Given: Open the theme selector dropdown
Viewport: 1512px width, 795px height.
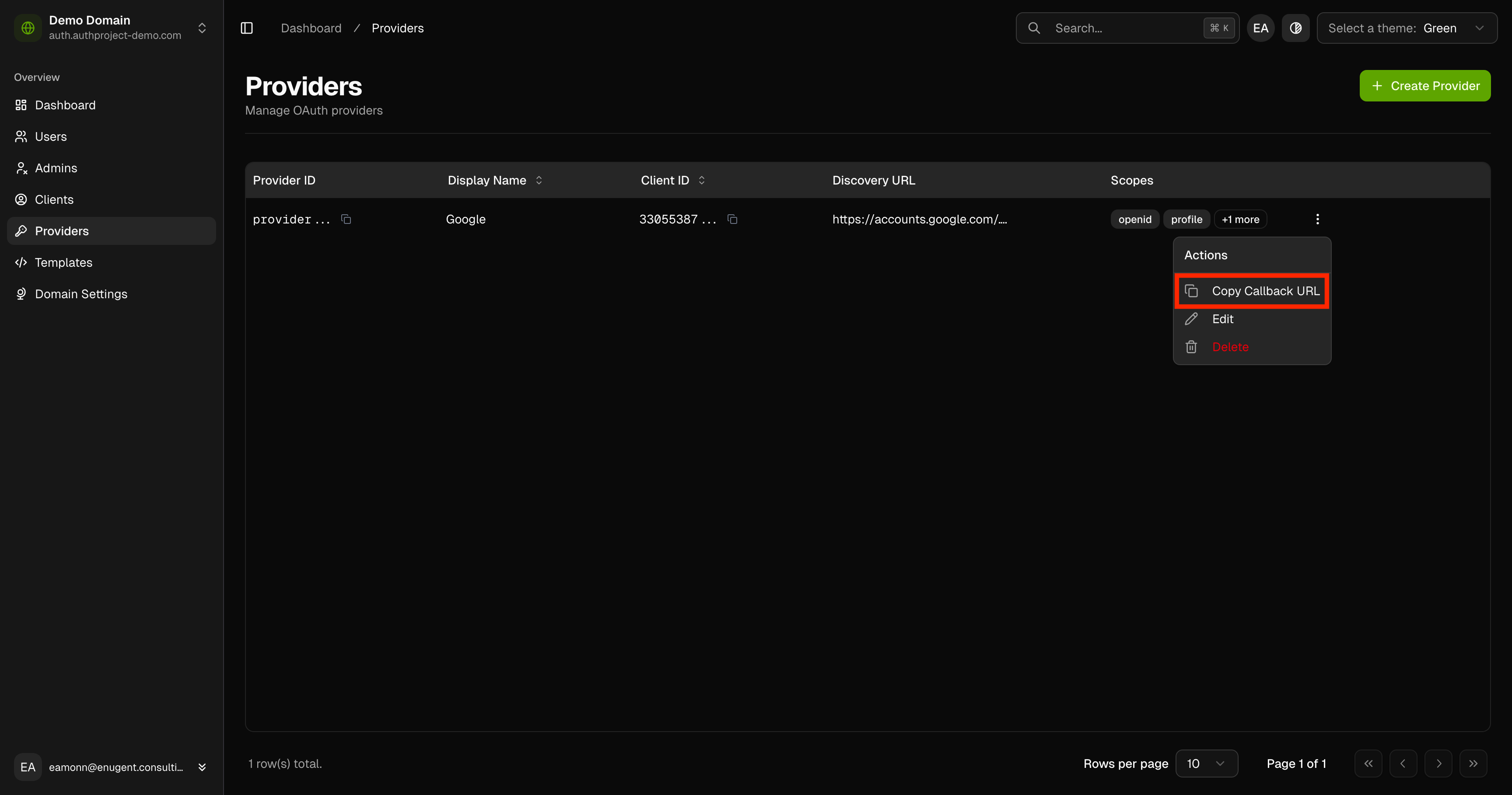Looking at the screenshot, I should (1407, 28).
